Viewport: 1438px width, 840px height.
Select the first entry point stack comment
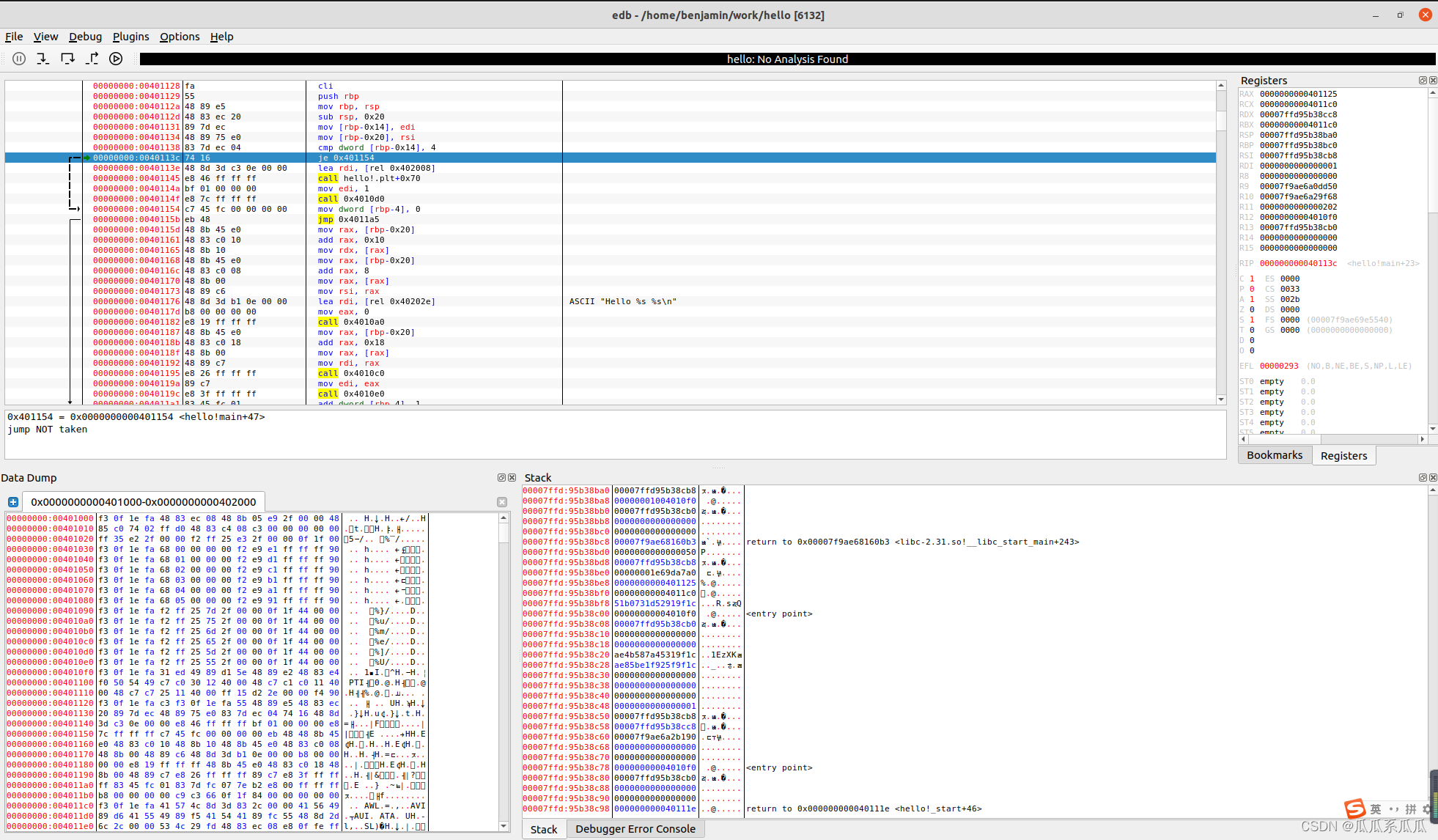pyautogui.click(x=779, y=614)
